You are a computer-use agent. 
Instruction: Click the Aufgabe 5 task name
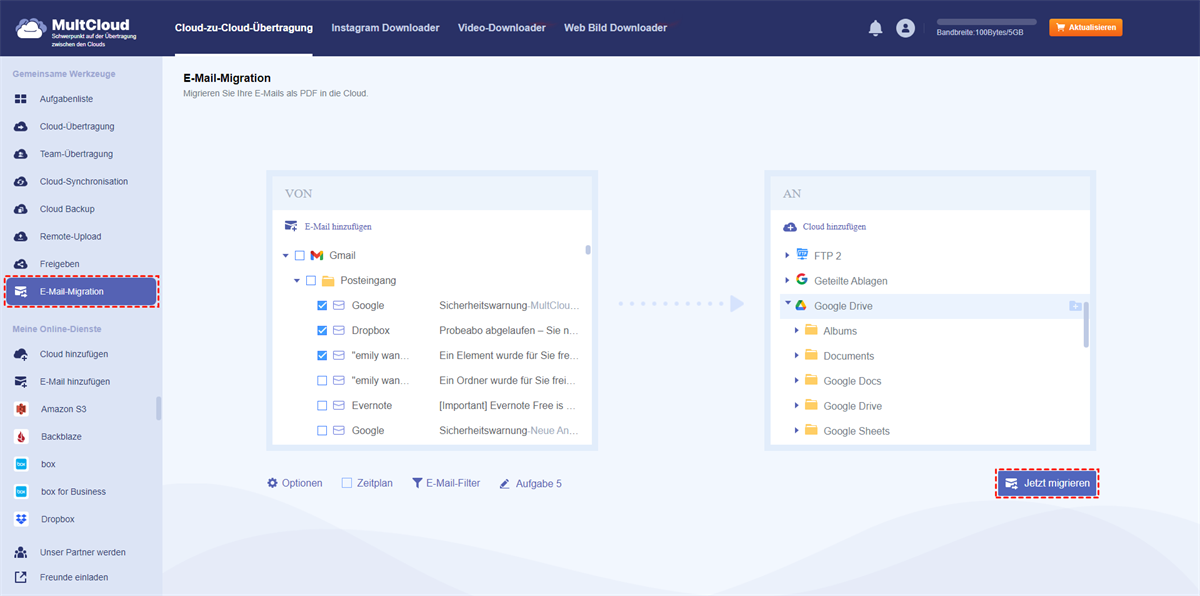539,483
